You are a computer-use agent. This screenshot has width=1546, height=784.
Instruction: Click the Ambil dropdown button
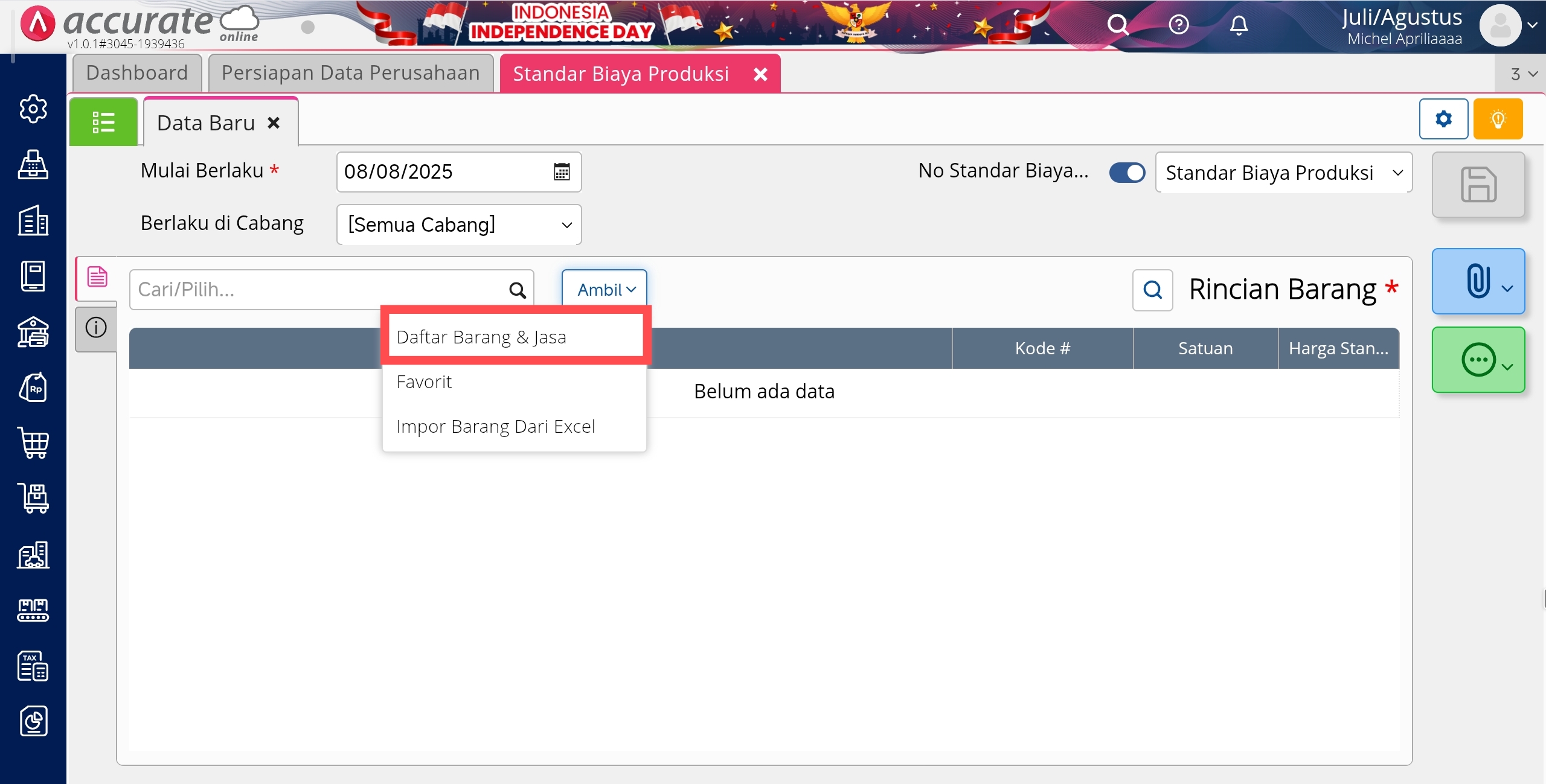(x=605, y=290)
